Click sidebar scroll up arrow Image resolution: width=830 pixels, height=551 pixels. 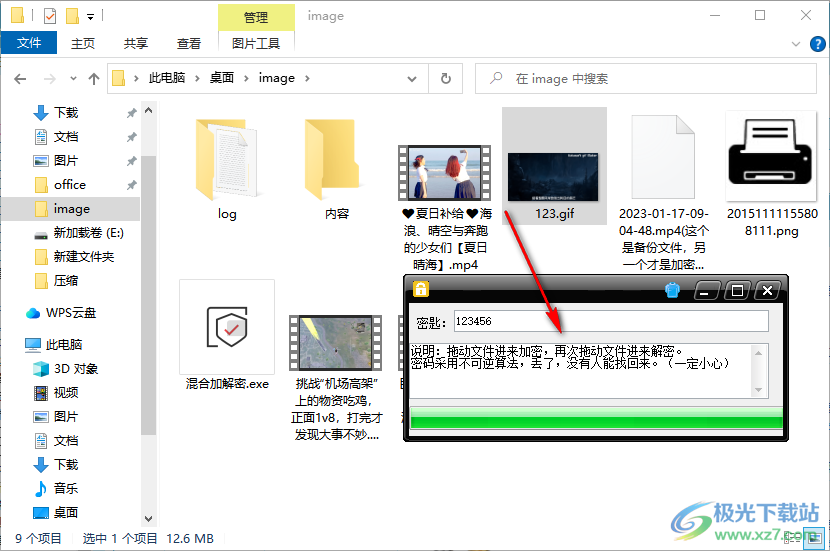pos(149,111)
